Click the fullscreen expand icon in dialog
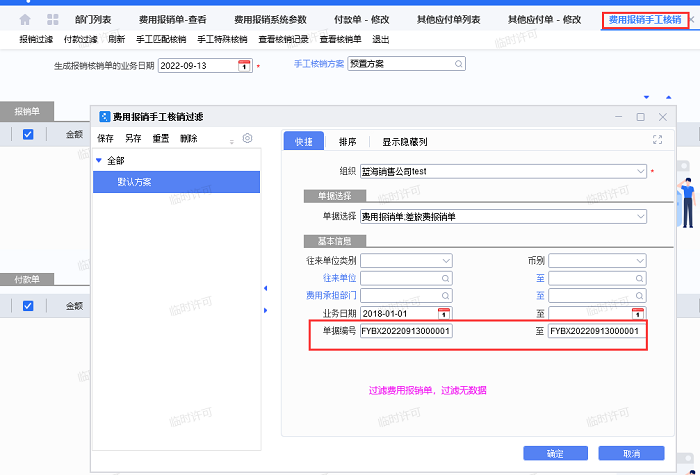The image size is (700, 475). (x=657, y=141)
